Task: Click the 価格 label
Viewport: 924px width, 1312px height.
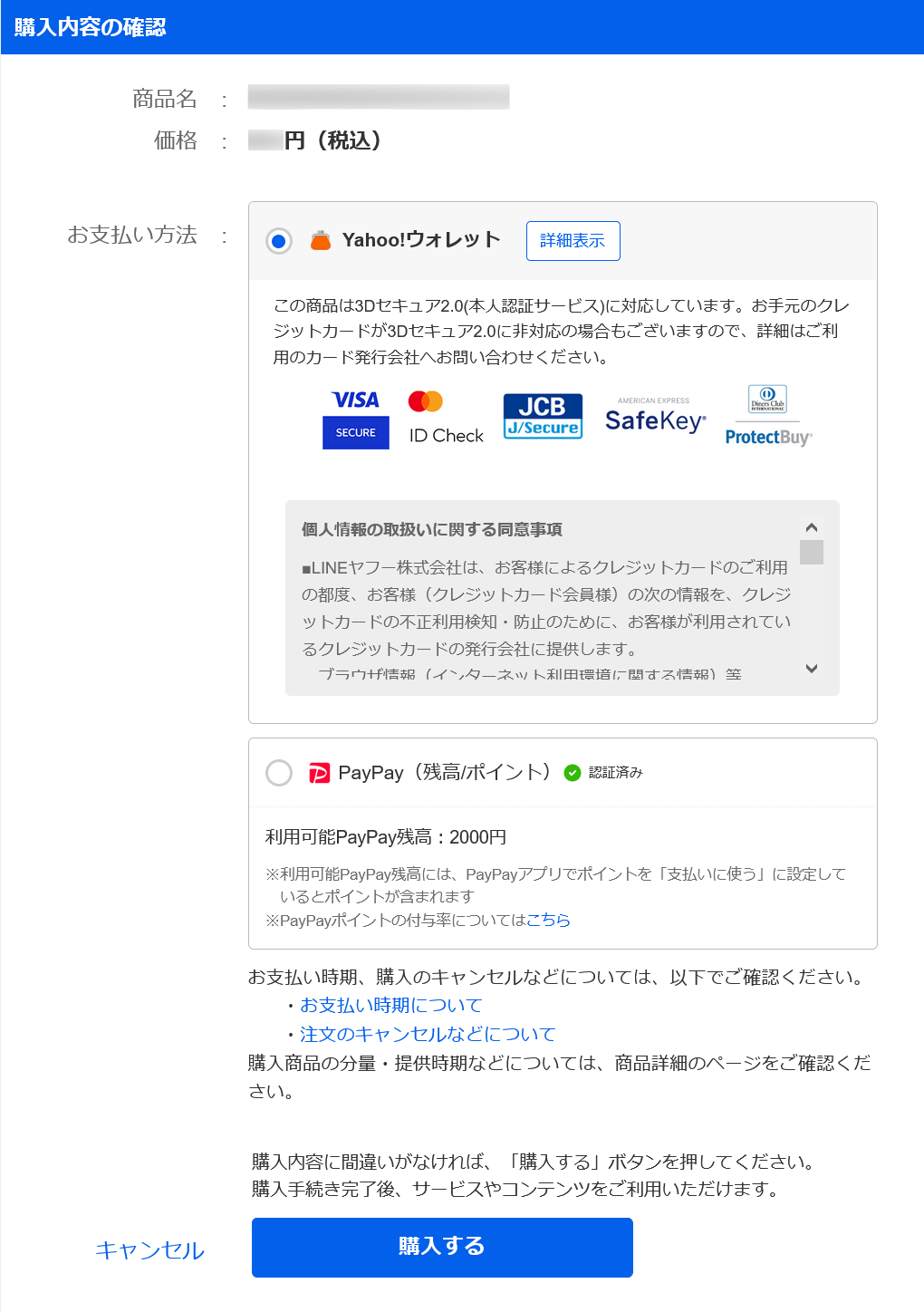Action: tap(176, 140)
